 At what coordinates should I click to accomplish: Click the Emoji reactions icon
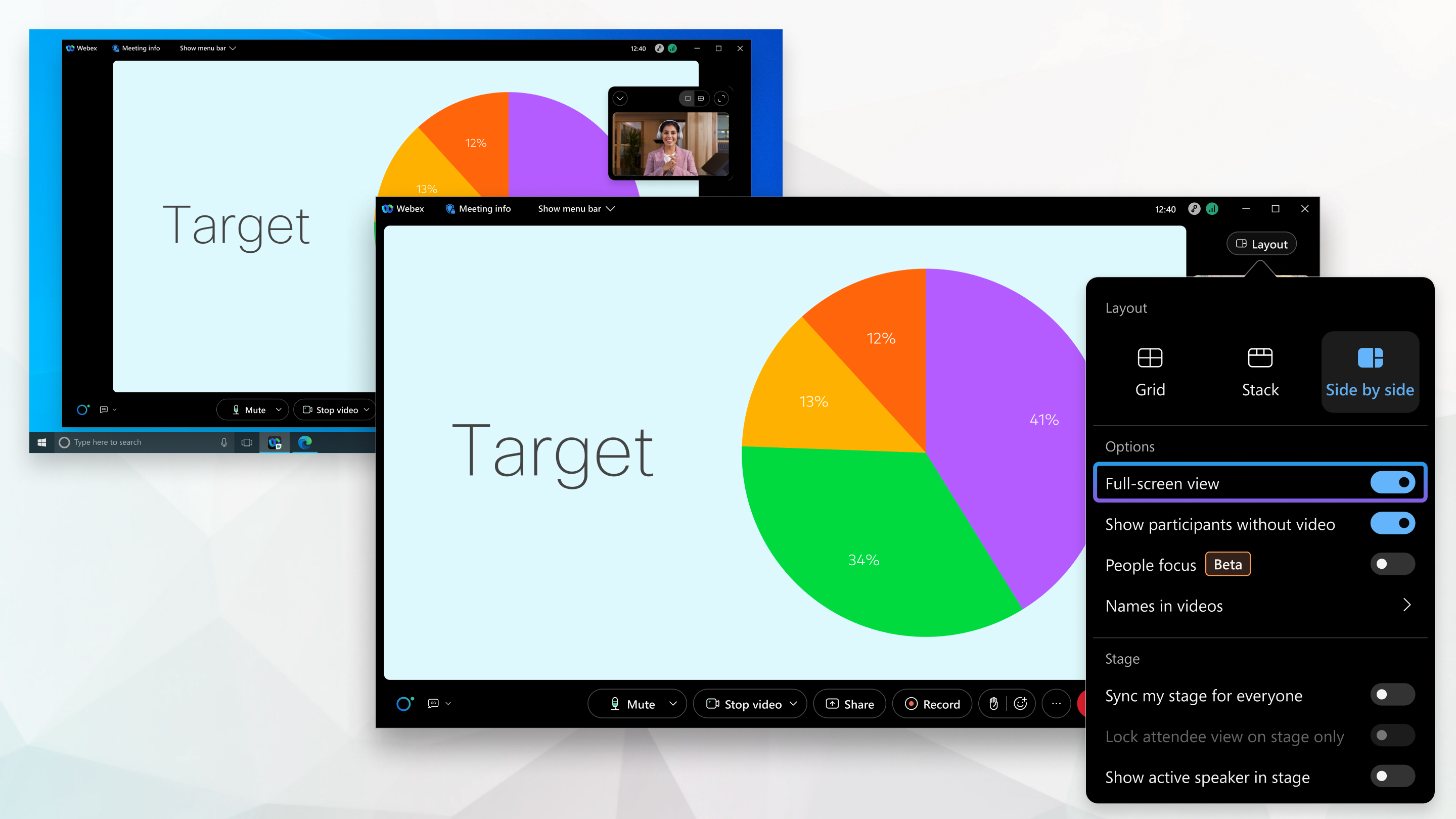coord(1021,703)
